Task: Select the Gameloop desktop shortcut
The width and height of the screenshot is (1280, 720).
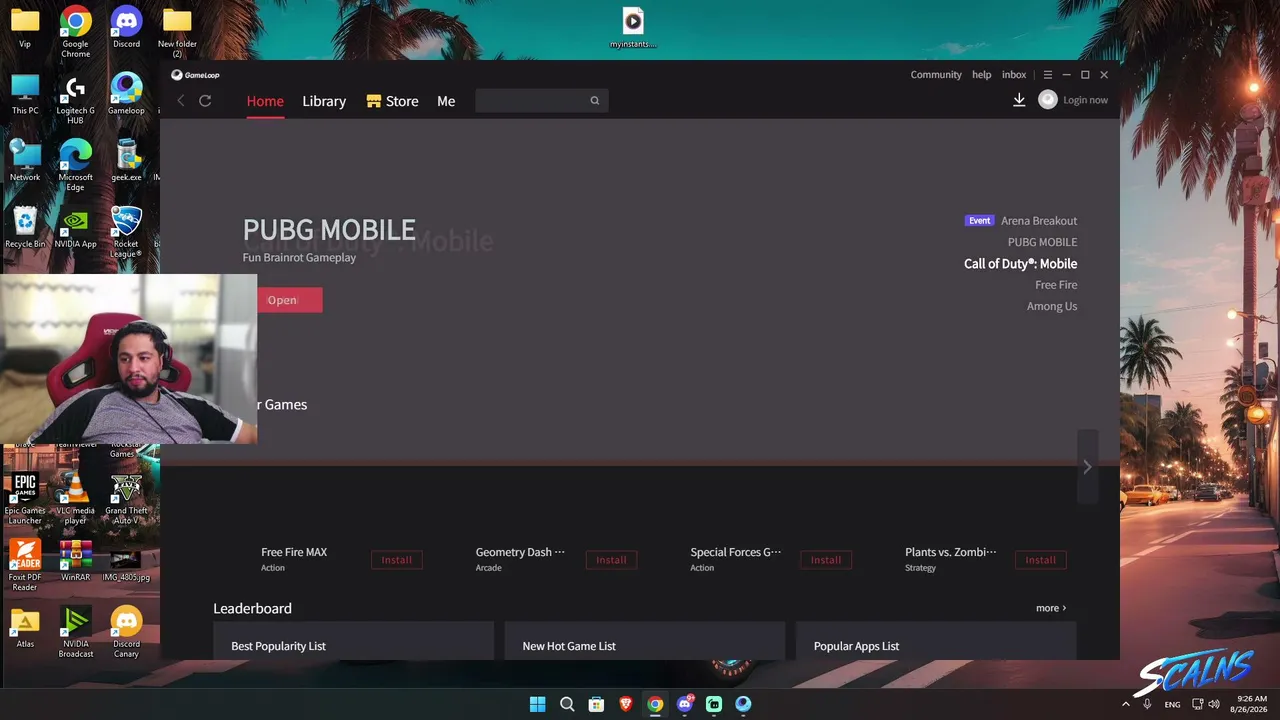Action: [126, 95]
